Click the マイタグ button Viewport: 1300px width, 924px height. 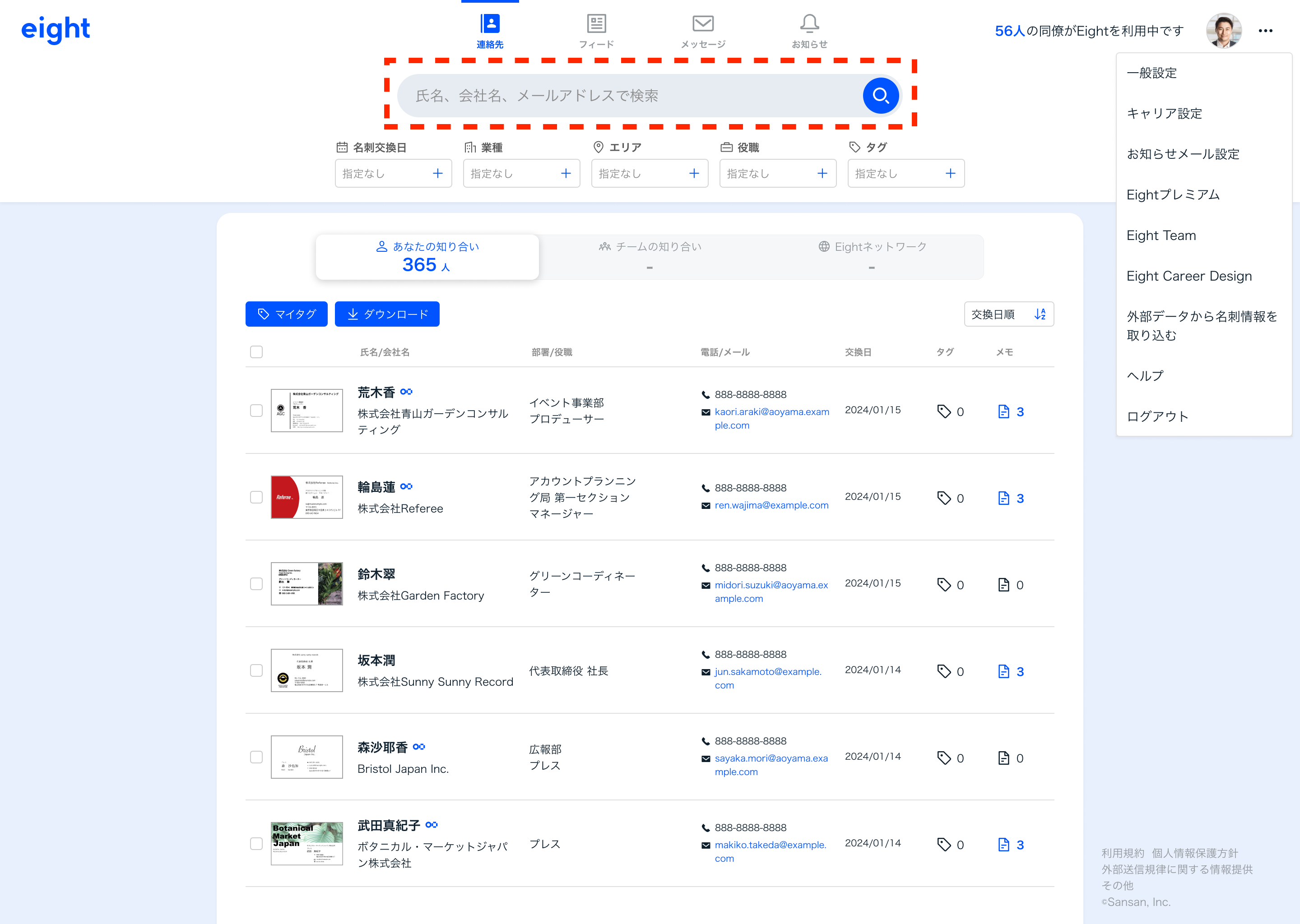[x=286, y=314]
